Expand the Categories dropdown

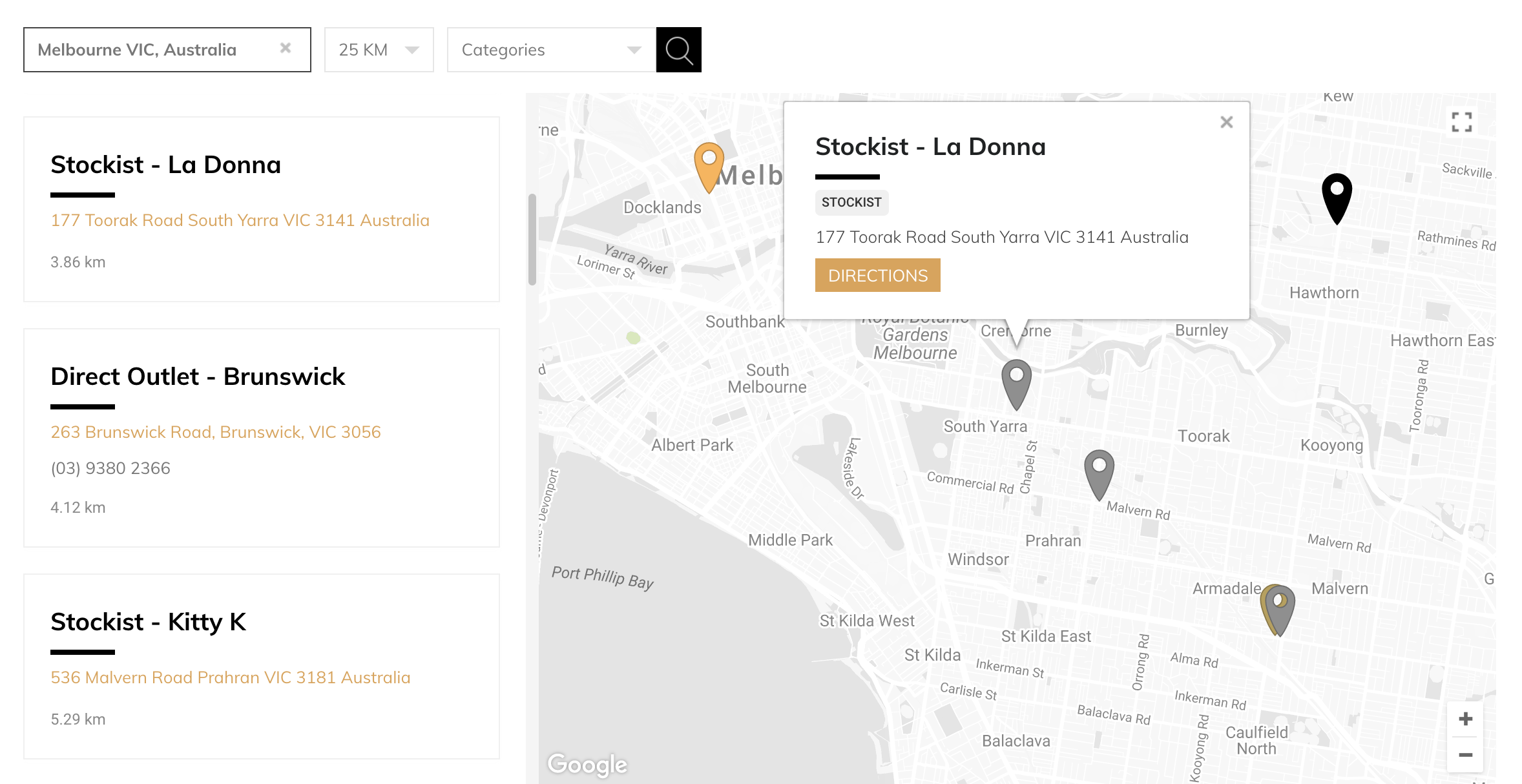pyautogui.click(x=549, y=49)
